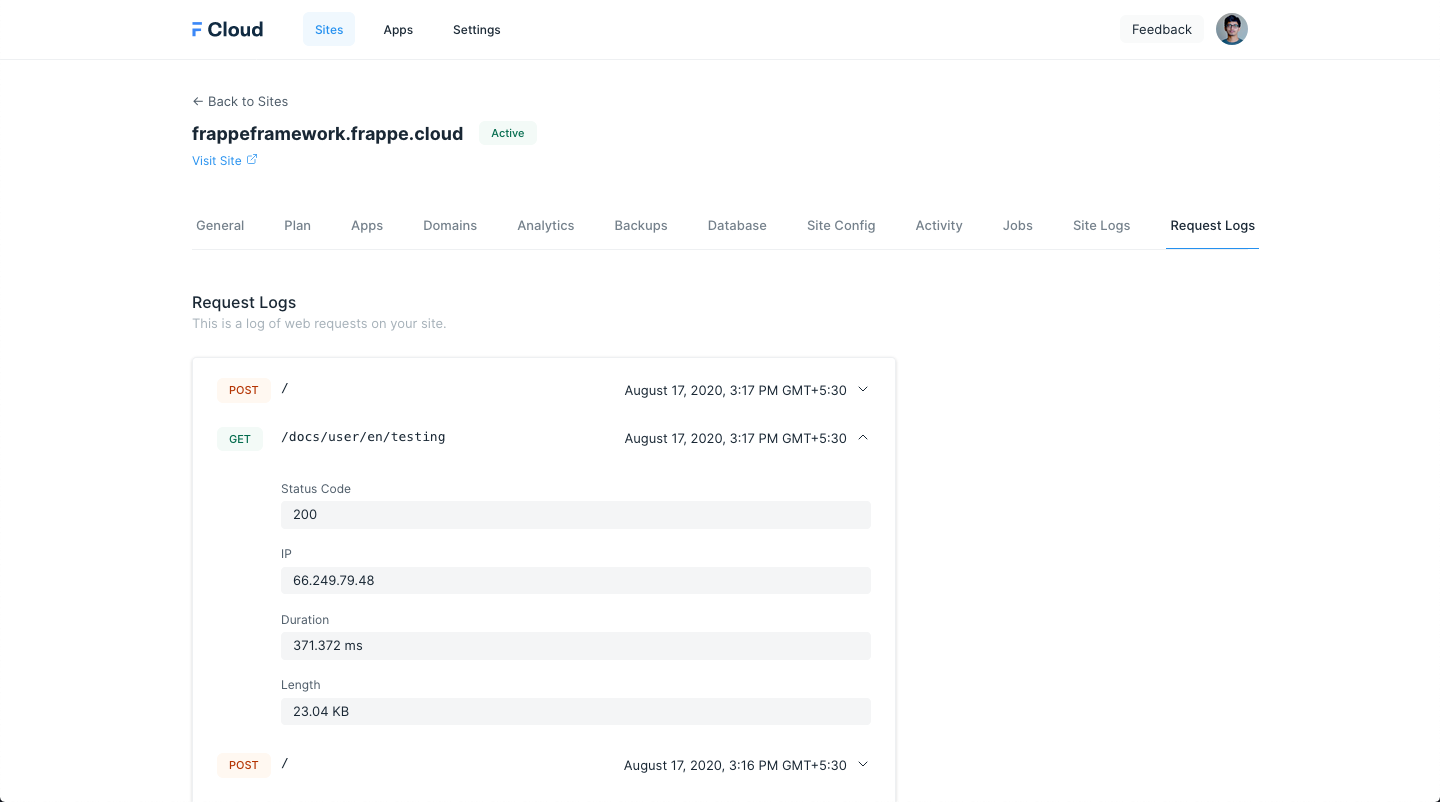Viewport: 1440px width, 802px height.
Task: Collapse the /docs/user/en/testing GET request
Action: pos(863,438)
